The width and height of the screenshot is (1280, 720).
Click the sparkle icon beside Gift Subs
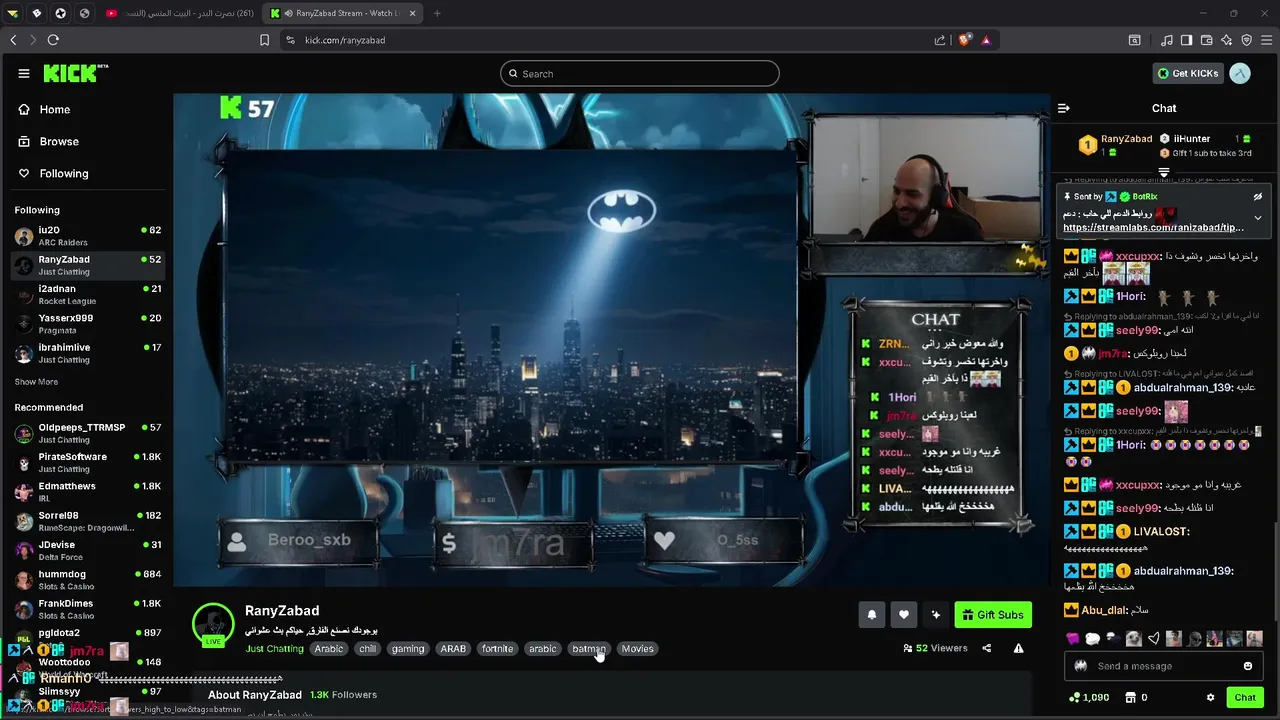pos(936,615)
